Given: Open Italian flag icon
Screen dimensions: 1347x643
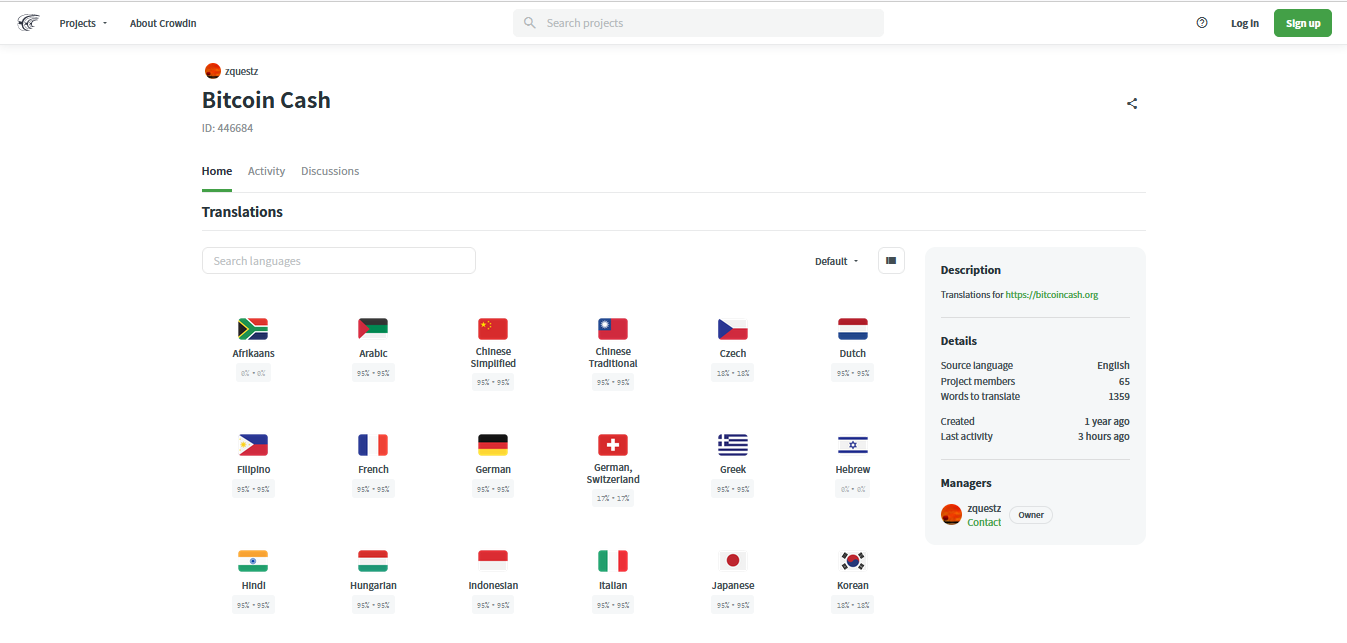Looking at the screenshot, I should pyautogui.click(x=613, y=561).
